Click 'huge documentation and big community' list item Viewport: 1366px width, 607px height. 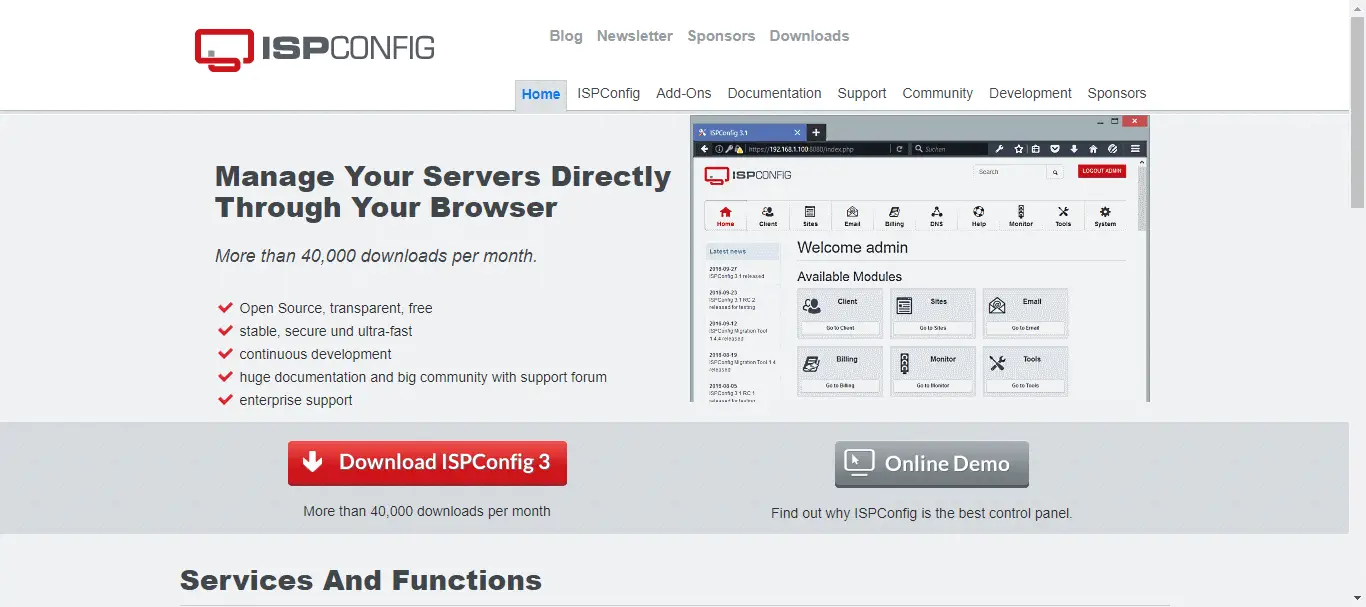(x=423, y=377)
